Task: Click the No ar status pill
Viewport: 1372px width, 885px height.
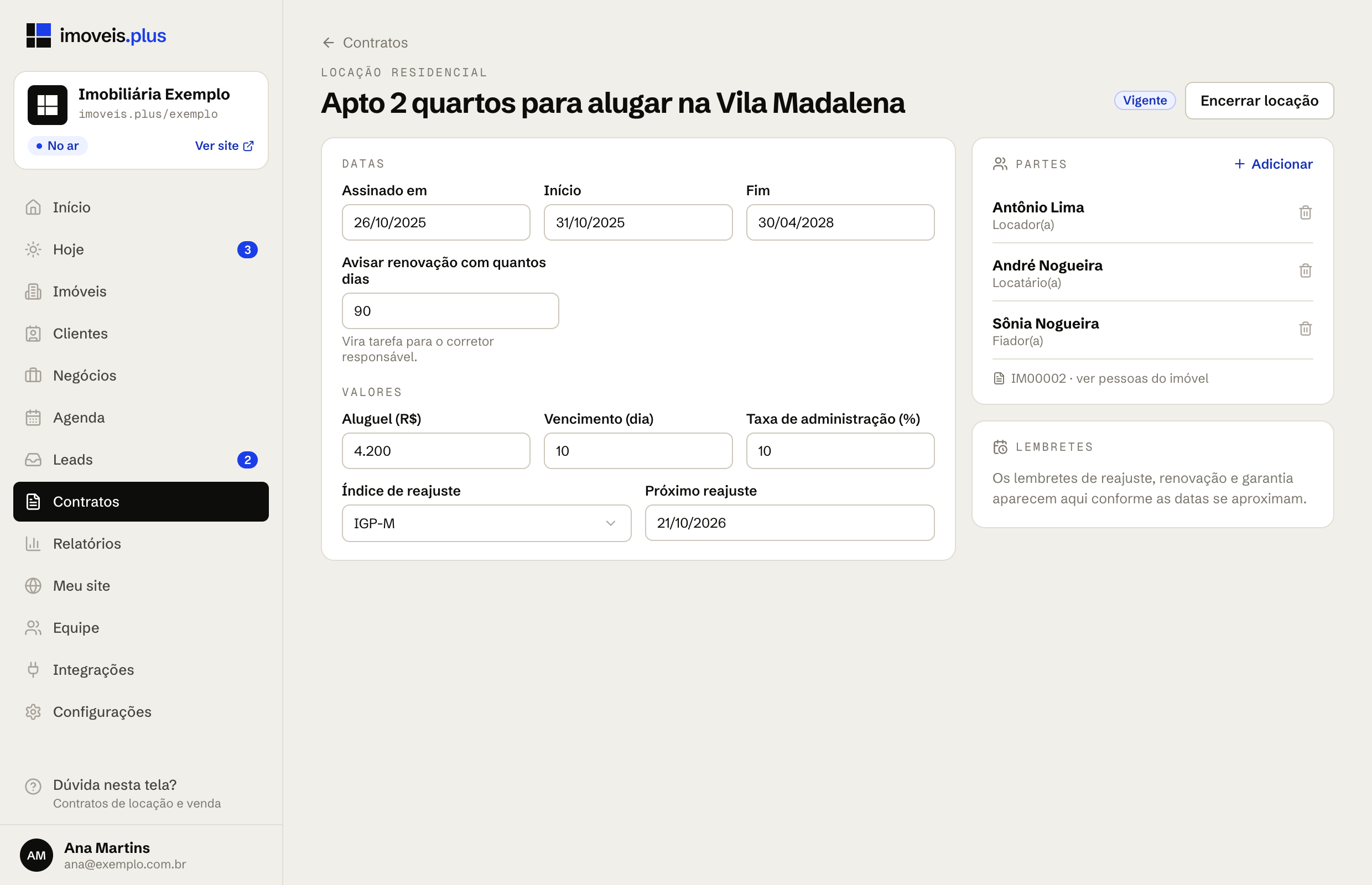Action: pos(58,146)
